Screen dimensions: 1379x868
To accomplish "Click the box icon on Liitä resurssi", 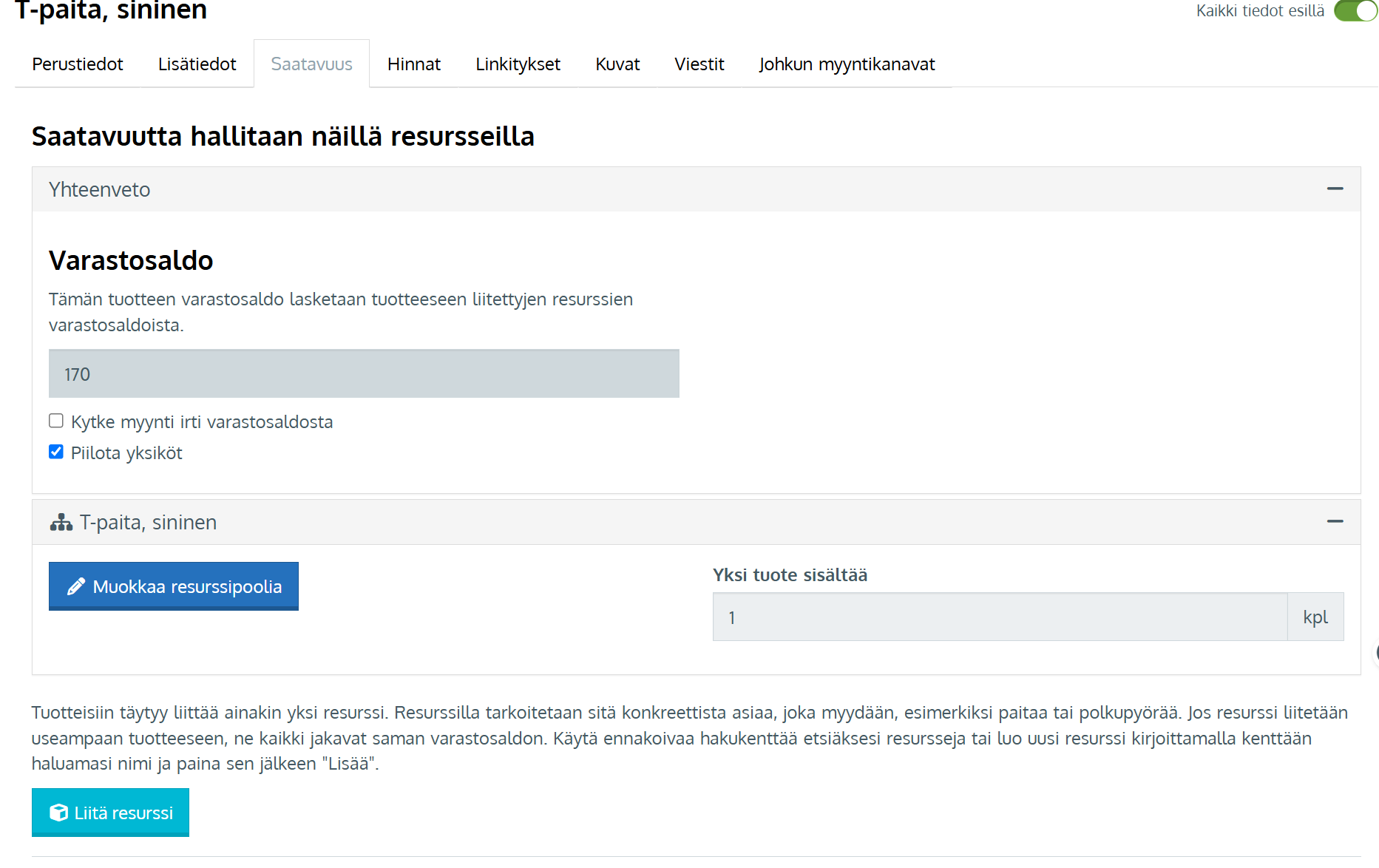I will pyautogui.click(x=58, y=813).
